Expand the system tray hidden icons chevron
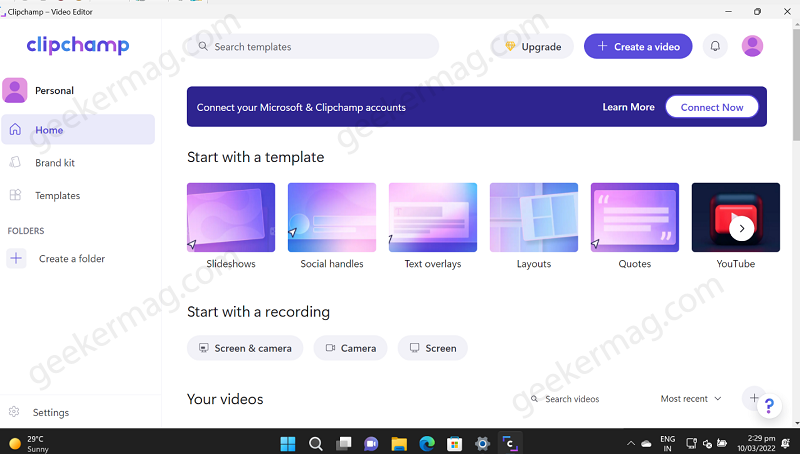This screenshot has width=800, height=454. 631,443
